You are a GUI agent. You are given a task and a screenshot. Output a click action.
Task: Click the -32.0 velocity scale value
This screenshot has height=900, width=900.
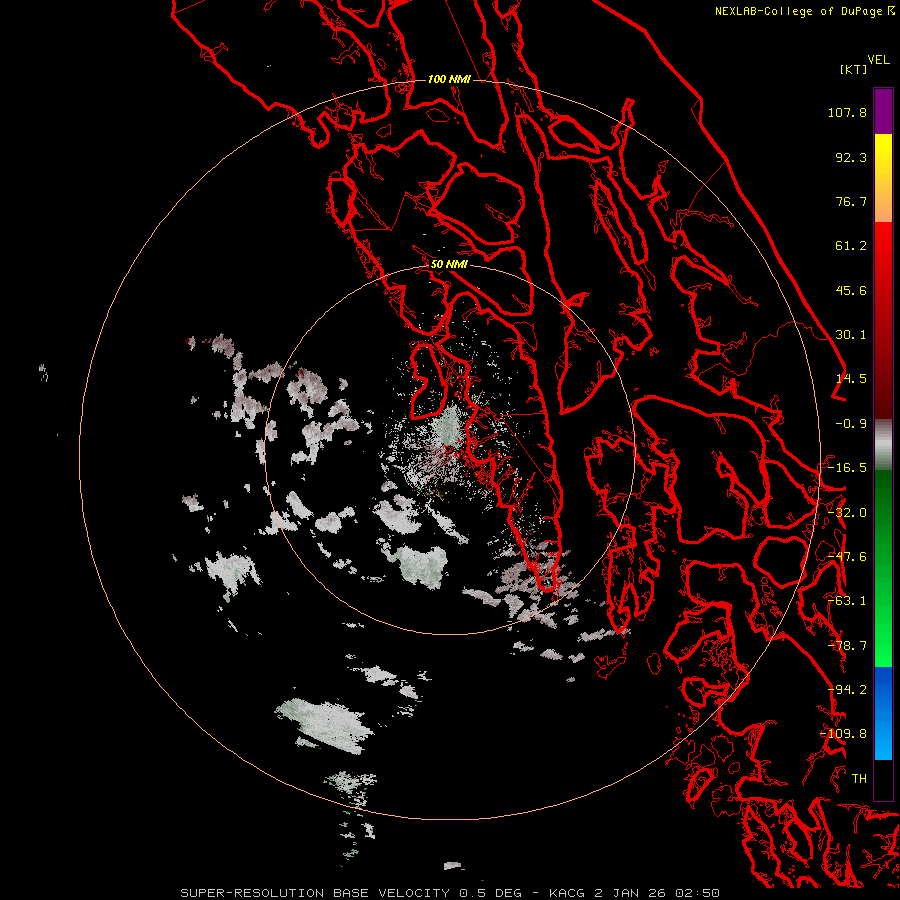tap(847, 513)
